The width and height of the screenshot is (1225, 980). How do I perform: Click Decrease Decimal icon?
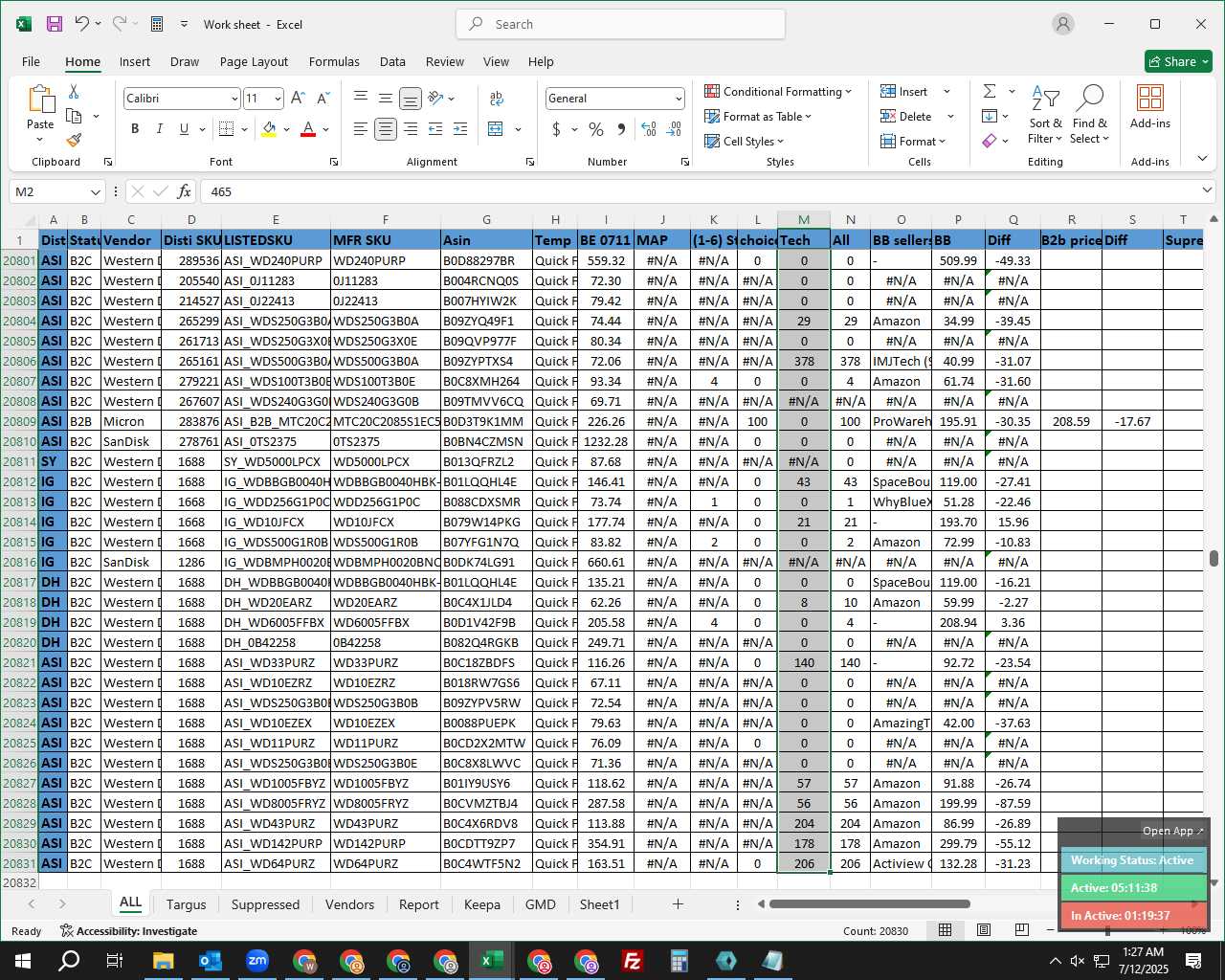[674, 128]
